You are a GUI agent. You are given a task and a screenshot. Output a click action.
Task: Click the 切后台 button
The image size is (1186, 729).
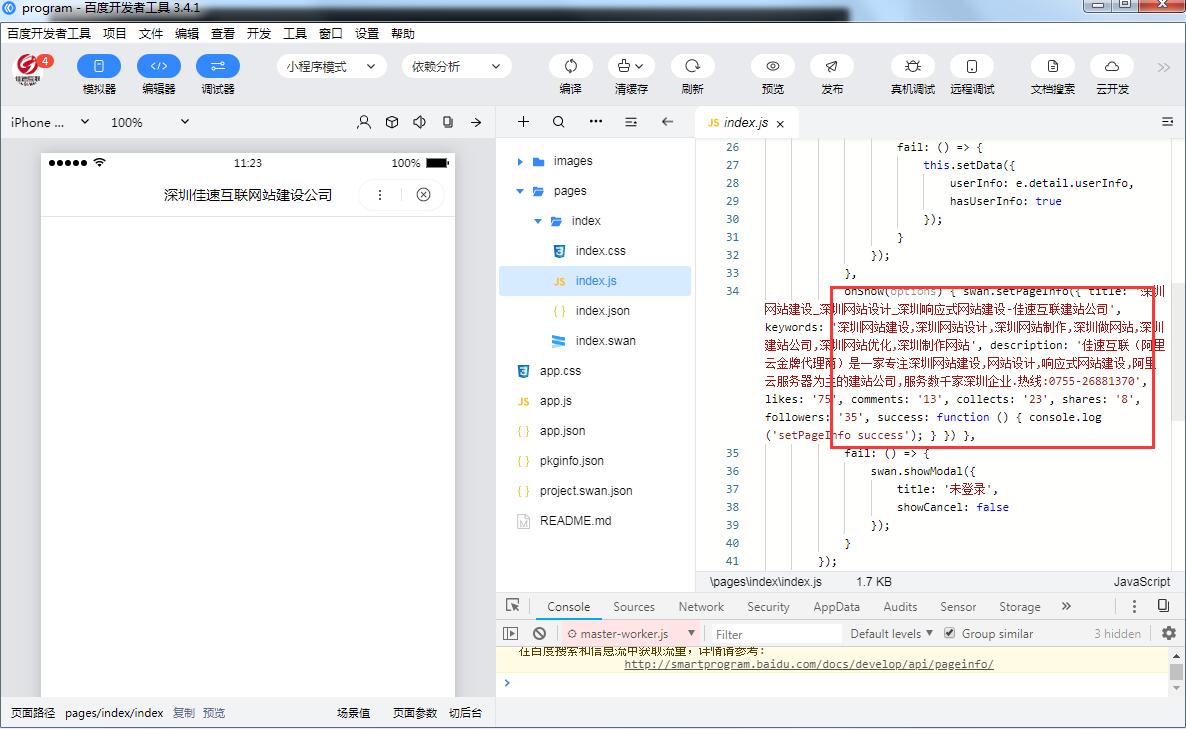click(465, 712)
